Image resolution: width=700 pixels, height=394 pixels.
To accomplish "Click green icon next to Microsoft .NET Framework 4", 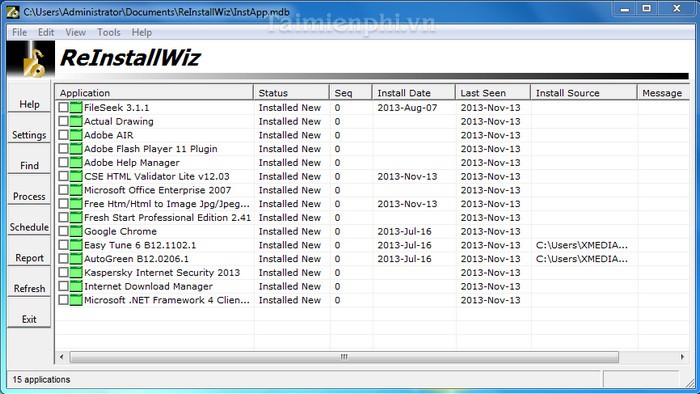I will click(76, 300).
